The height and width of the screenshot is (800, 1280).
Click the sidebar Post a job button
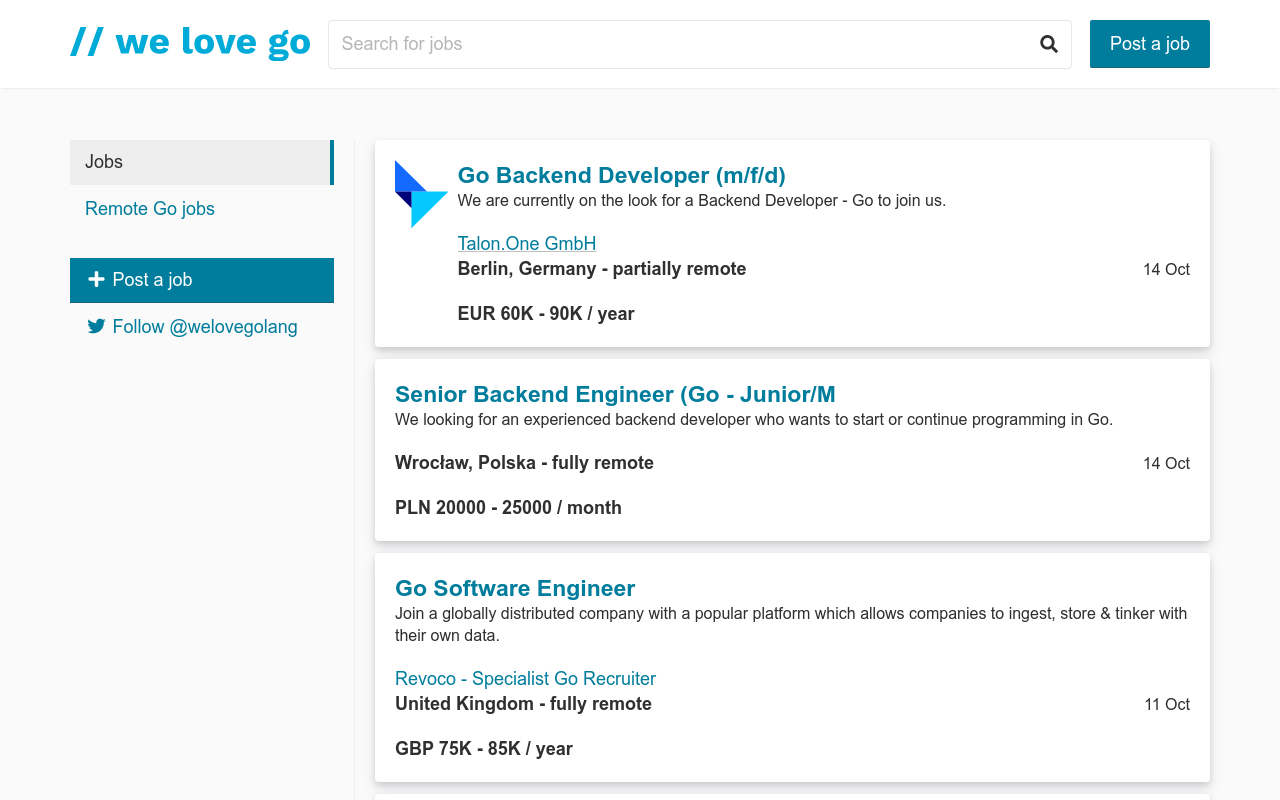pyautogui.click(x=202, y=280)
